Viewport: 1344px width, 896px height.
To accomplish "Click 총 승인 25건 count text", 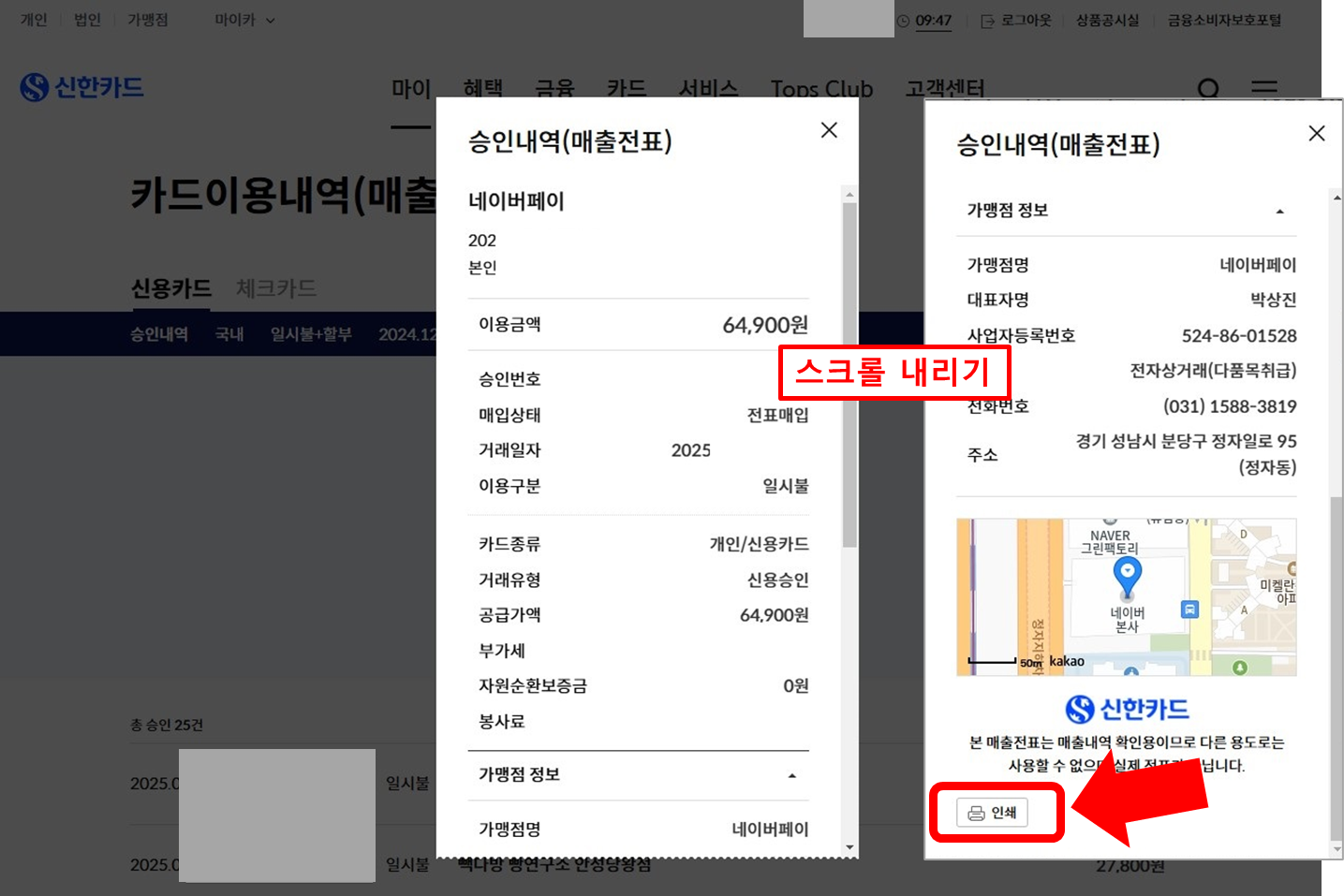I will click(x=167, y=725).
